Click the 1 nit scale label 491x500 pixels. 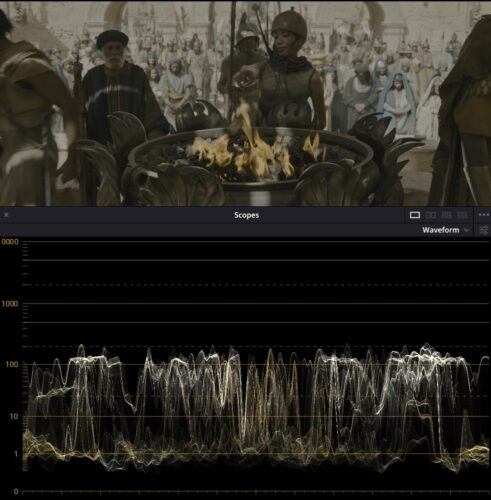pyautogui.click(x=16, y=454)
